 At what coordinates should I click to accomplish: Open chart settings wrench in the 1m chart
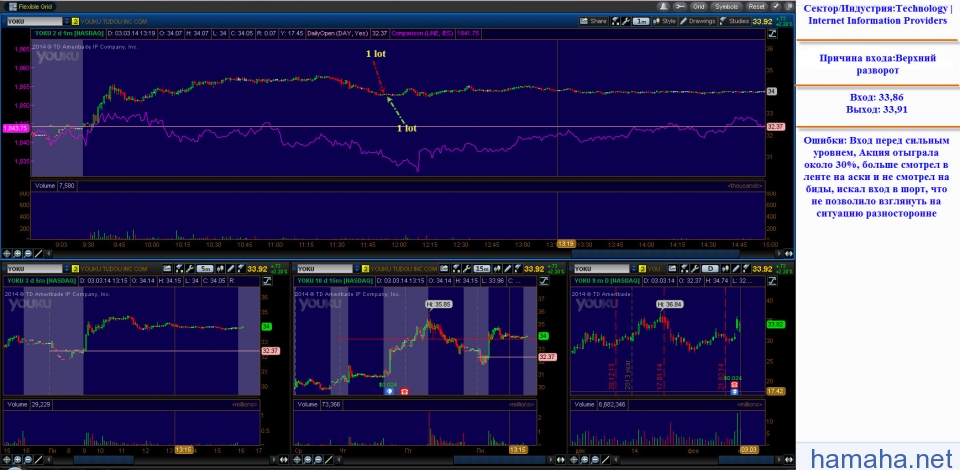click(x=626, y=21)
